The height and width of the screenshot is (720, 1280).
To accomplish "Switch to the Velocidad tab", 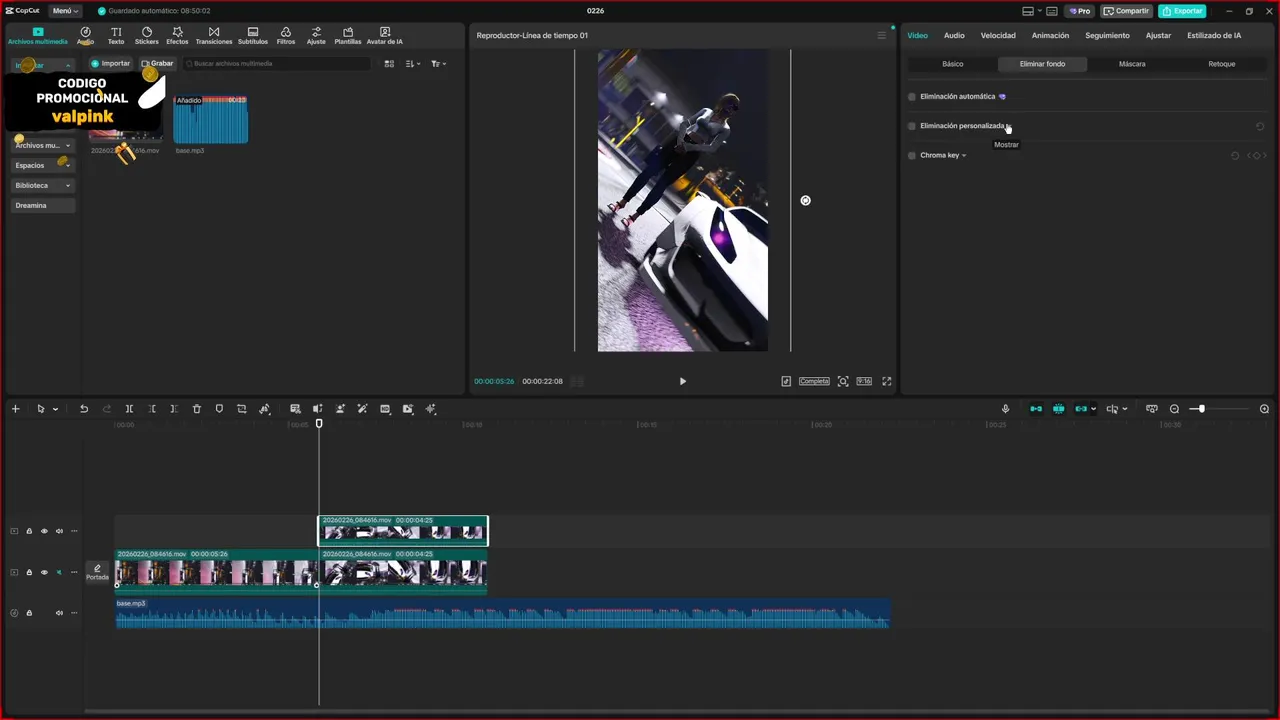I will pos(998,36).
